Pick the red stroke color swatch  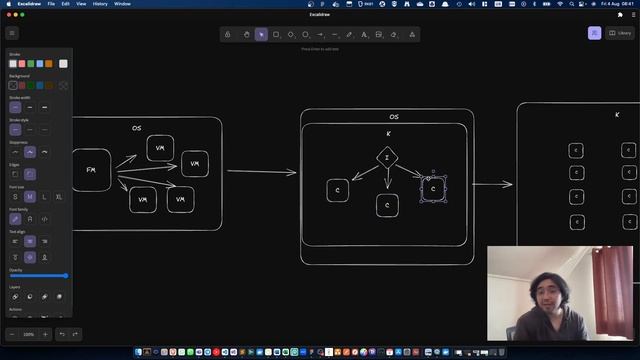pyautogui.click(x=22, y=64)
